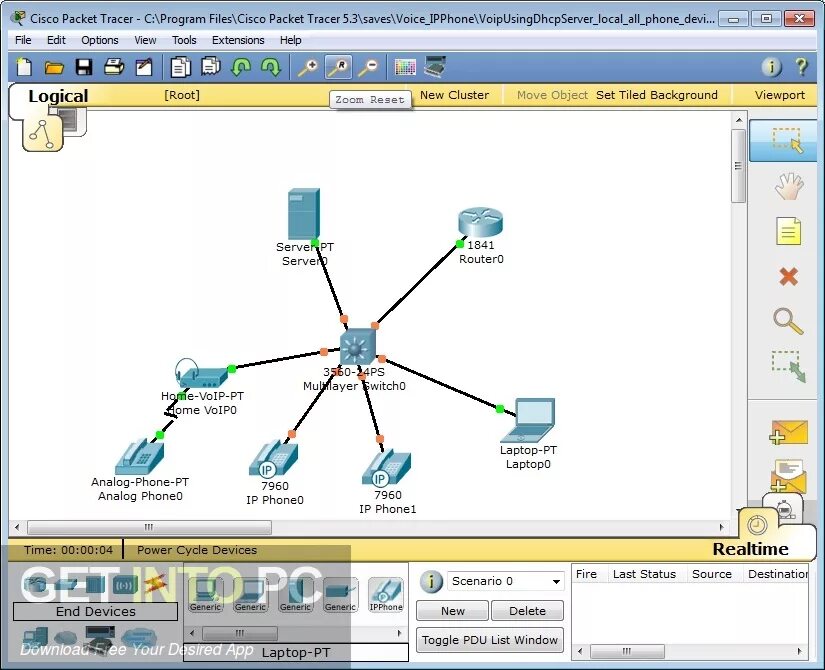
Task: Open the Activity Wizard toolbar icon
Action: (x=144, y=67)
